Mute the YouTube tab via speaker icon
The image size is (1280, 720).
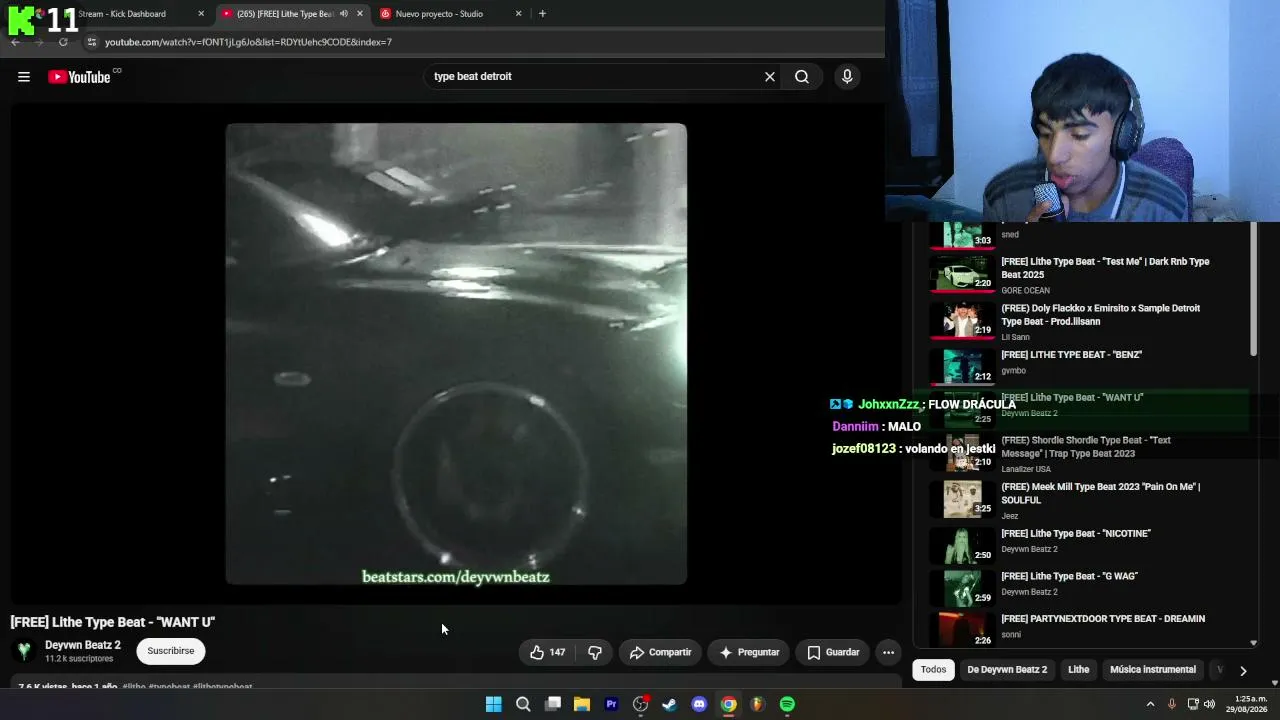click(343, 14)
